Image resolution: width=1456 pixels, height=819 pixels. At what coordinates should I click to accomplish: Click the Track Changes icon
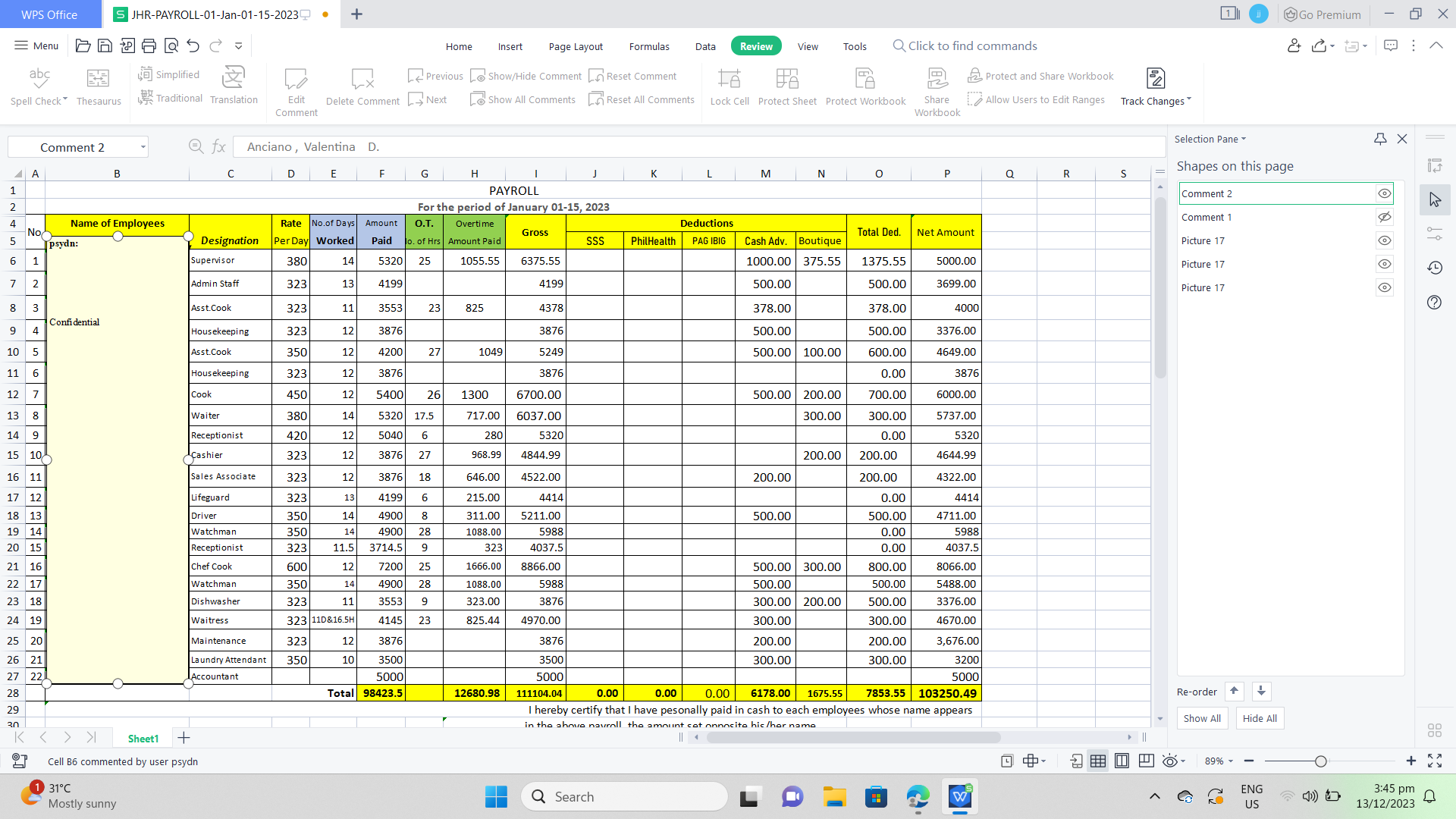tap(1155, 79)
